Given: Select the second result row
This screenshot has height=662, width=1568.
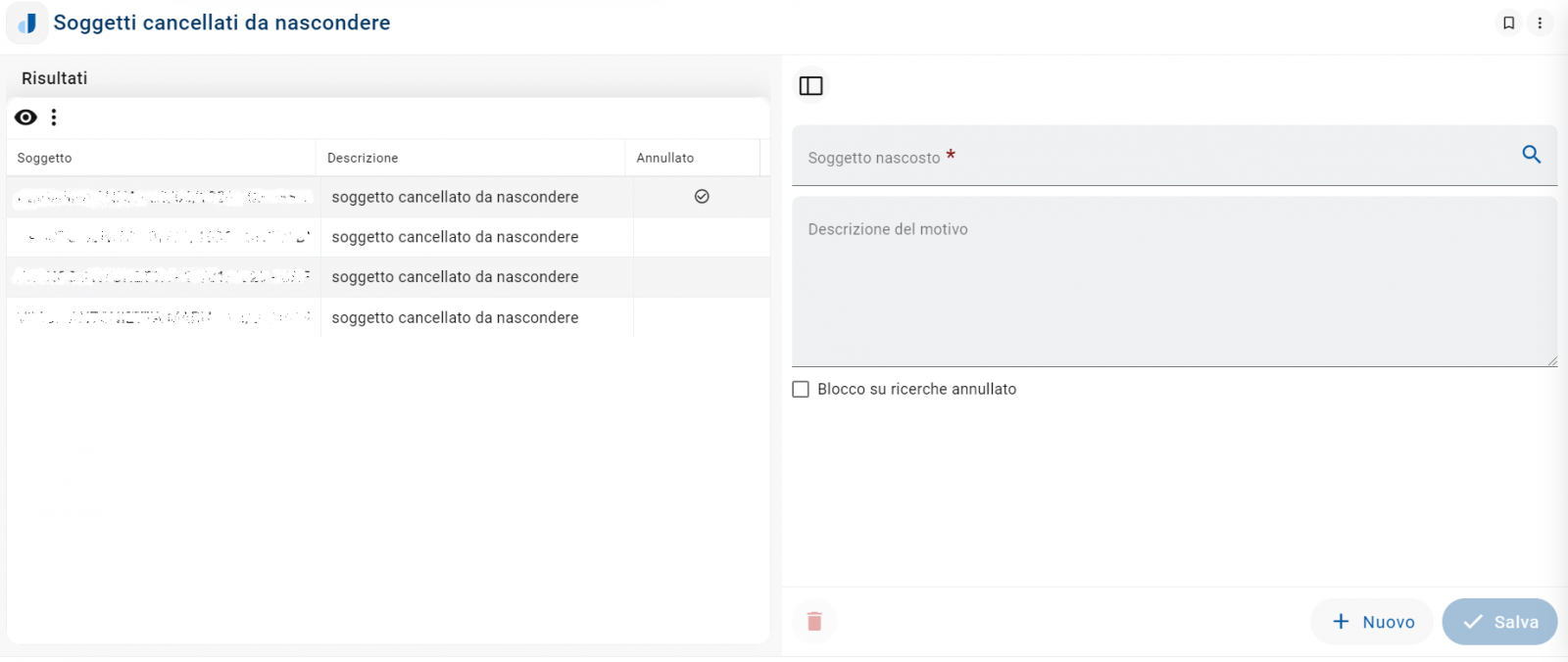Looking at the screenshot, I should (455, 237).
